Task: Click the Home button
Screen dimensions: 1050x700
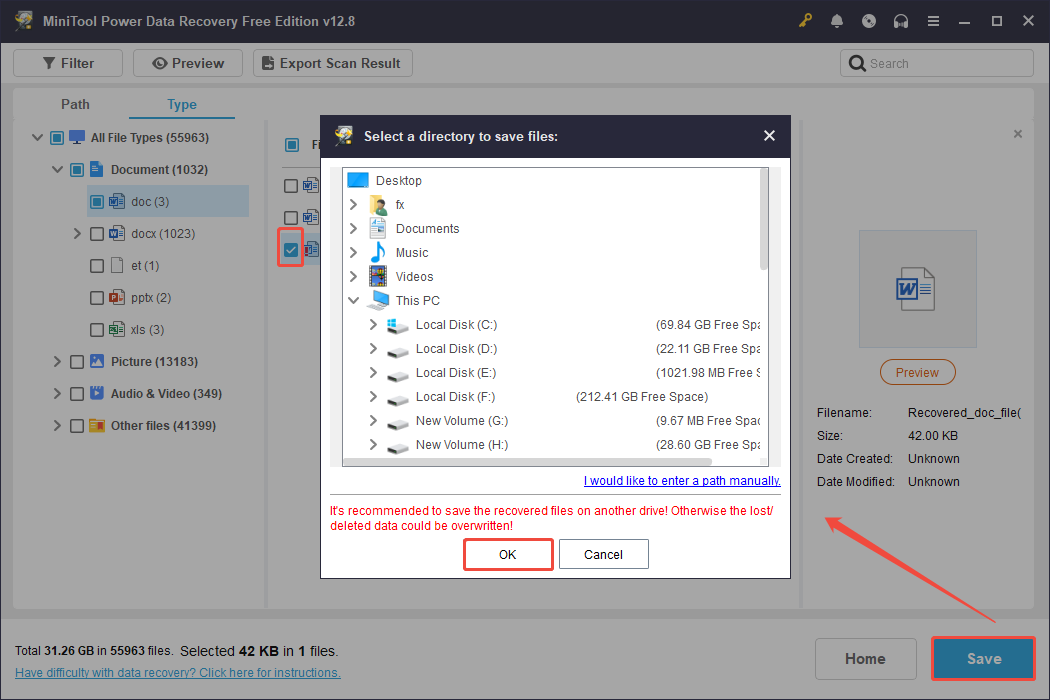Action: (x=865, y=658)
